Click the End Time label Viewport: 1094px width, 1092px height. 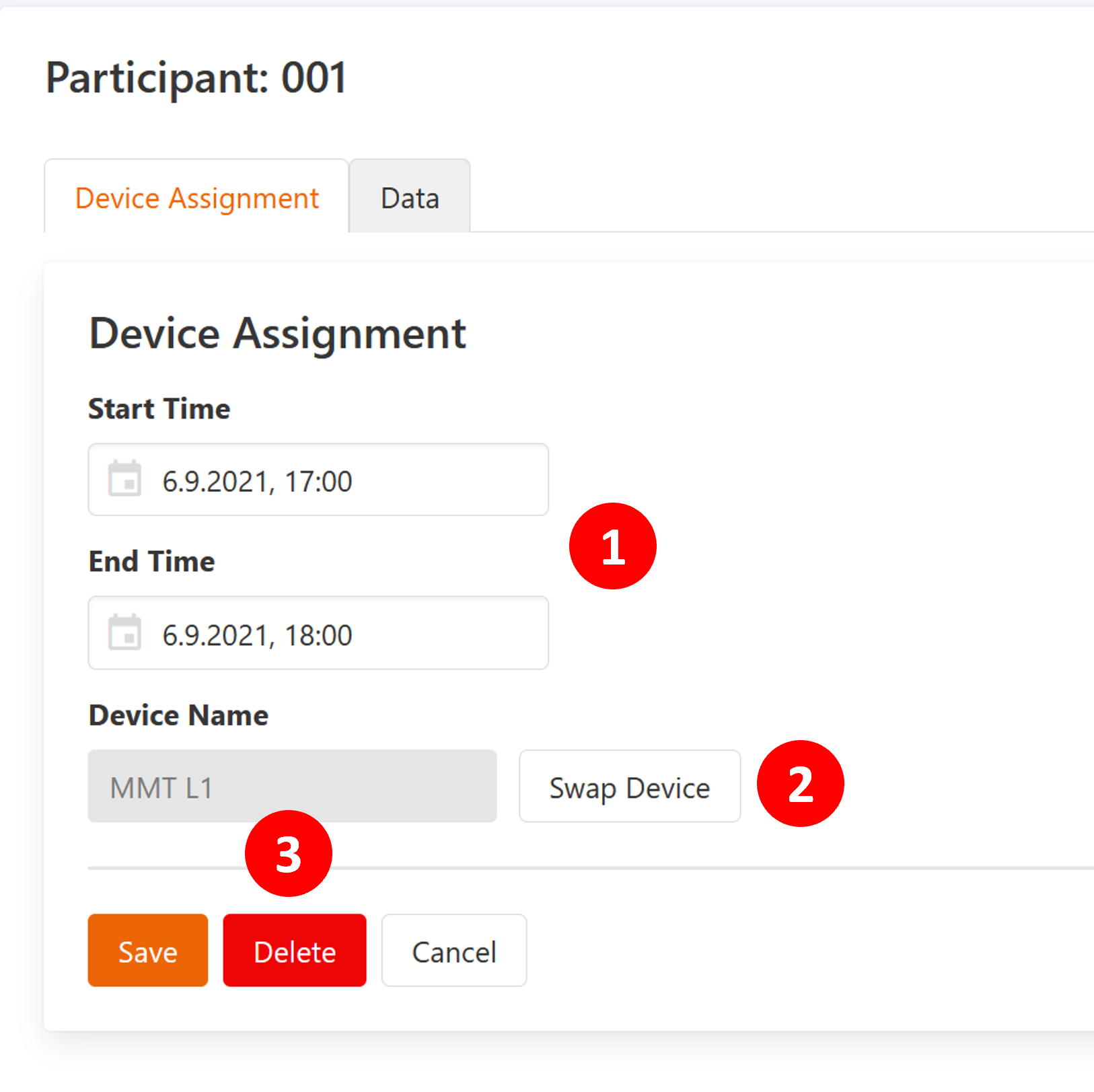point(152,562)
